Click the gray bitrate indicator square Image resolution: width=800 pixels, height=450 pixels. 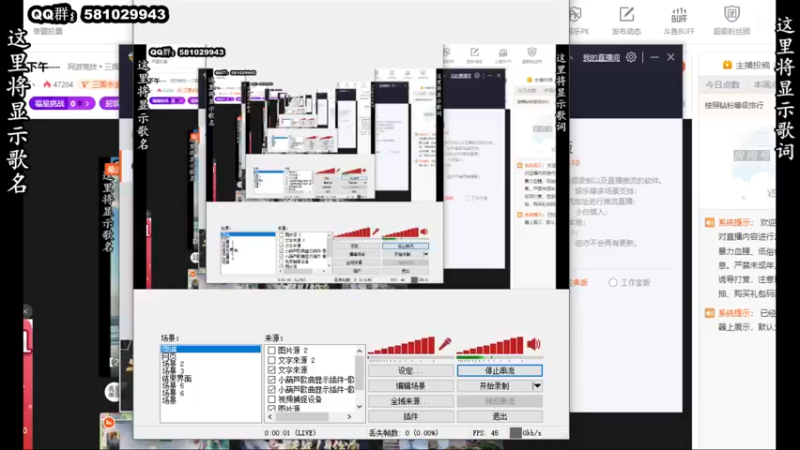pyautogui.click(x=515, y=433)
